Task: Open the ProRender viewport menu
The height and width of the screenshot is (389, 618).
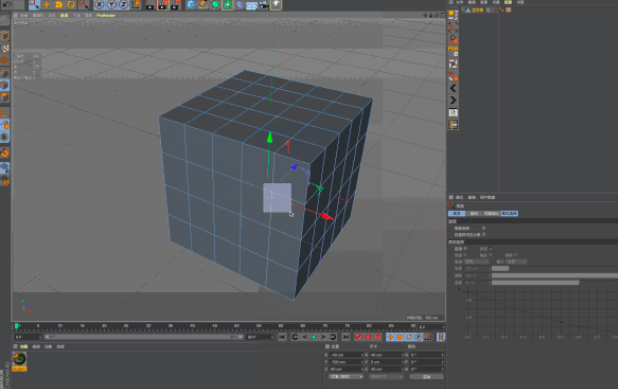Action: (106, 15)
